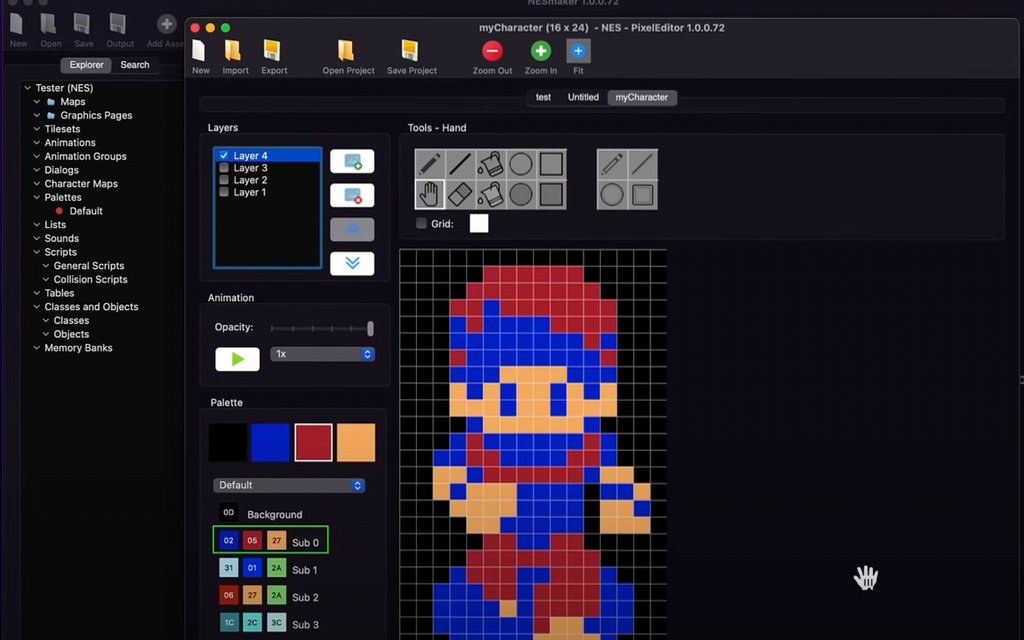Enable the Grid checkbox
1024x640 pixels.
click(x=421, y=224)
